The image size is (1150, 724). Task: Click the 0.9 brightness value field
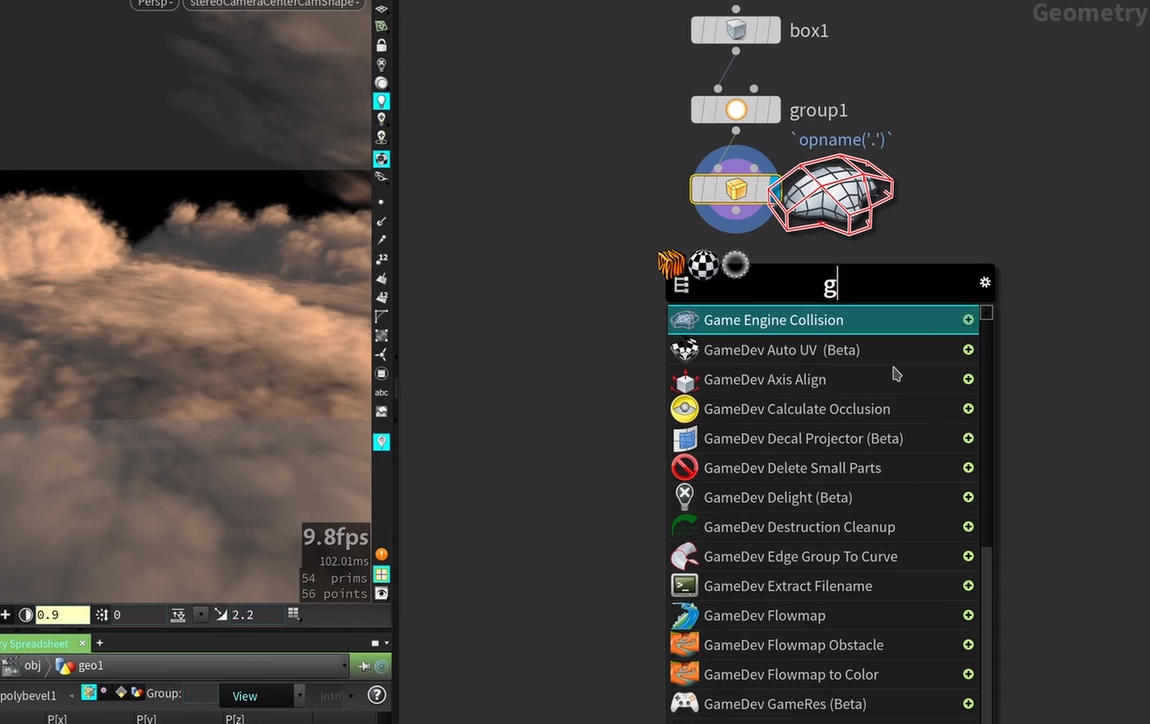pyautogui.click(x=62, y=615)
